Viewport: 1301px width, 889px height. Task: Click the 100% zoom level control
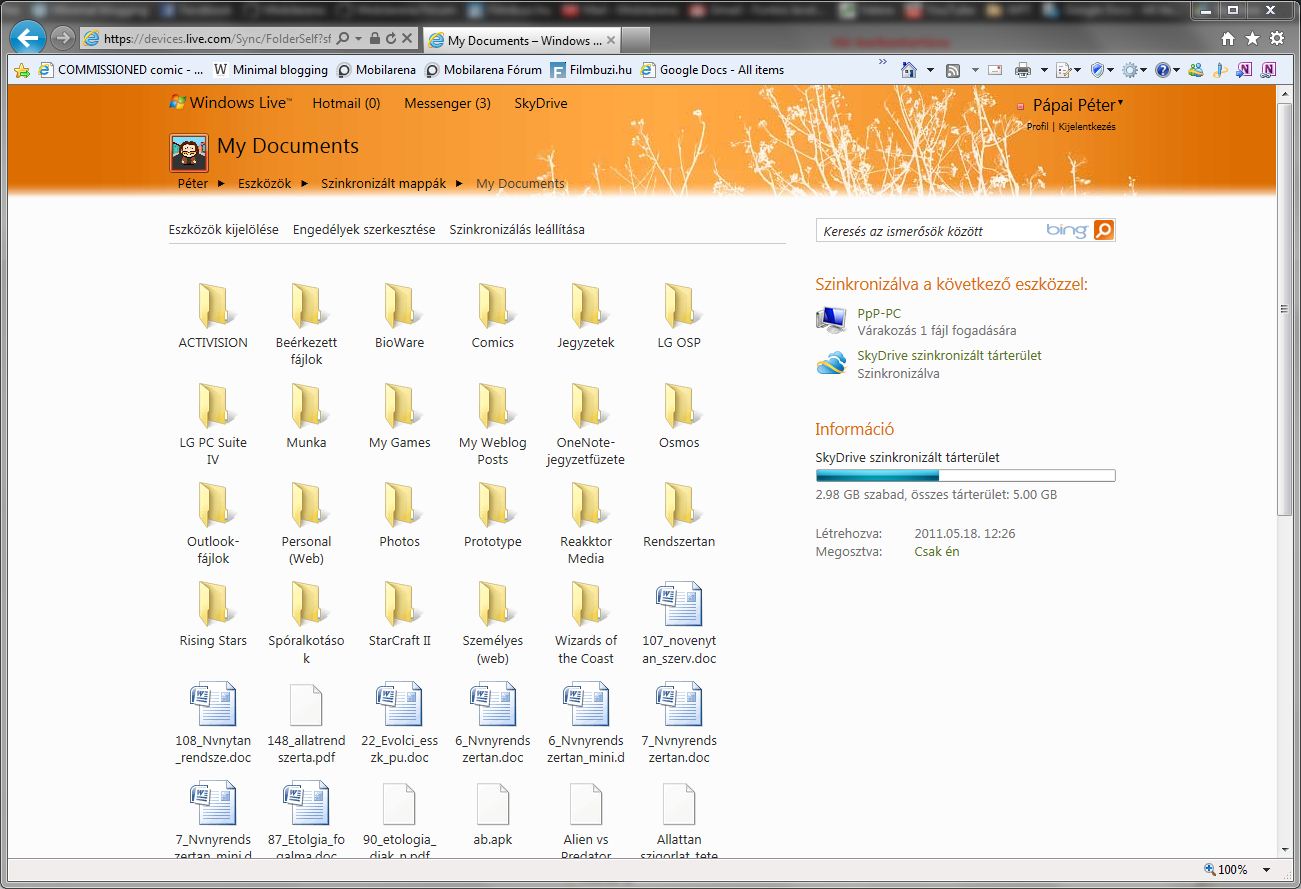pos(1237,870)
